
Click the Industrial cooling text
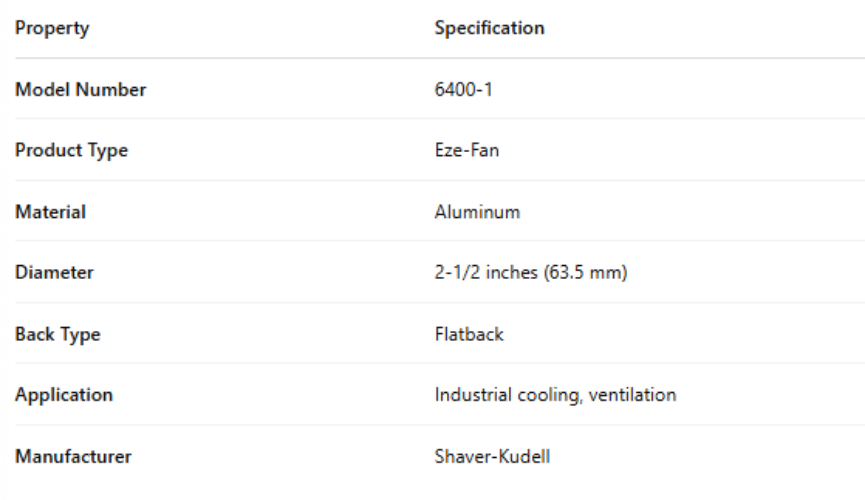pos(507,395)
